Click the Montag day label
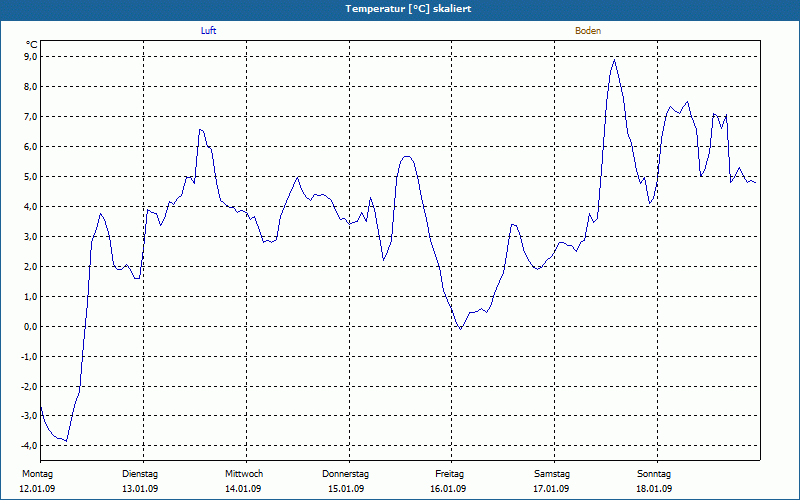The width and height of the screenshot is (800, 500). pos(37,474)
